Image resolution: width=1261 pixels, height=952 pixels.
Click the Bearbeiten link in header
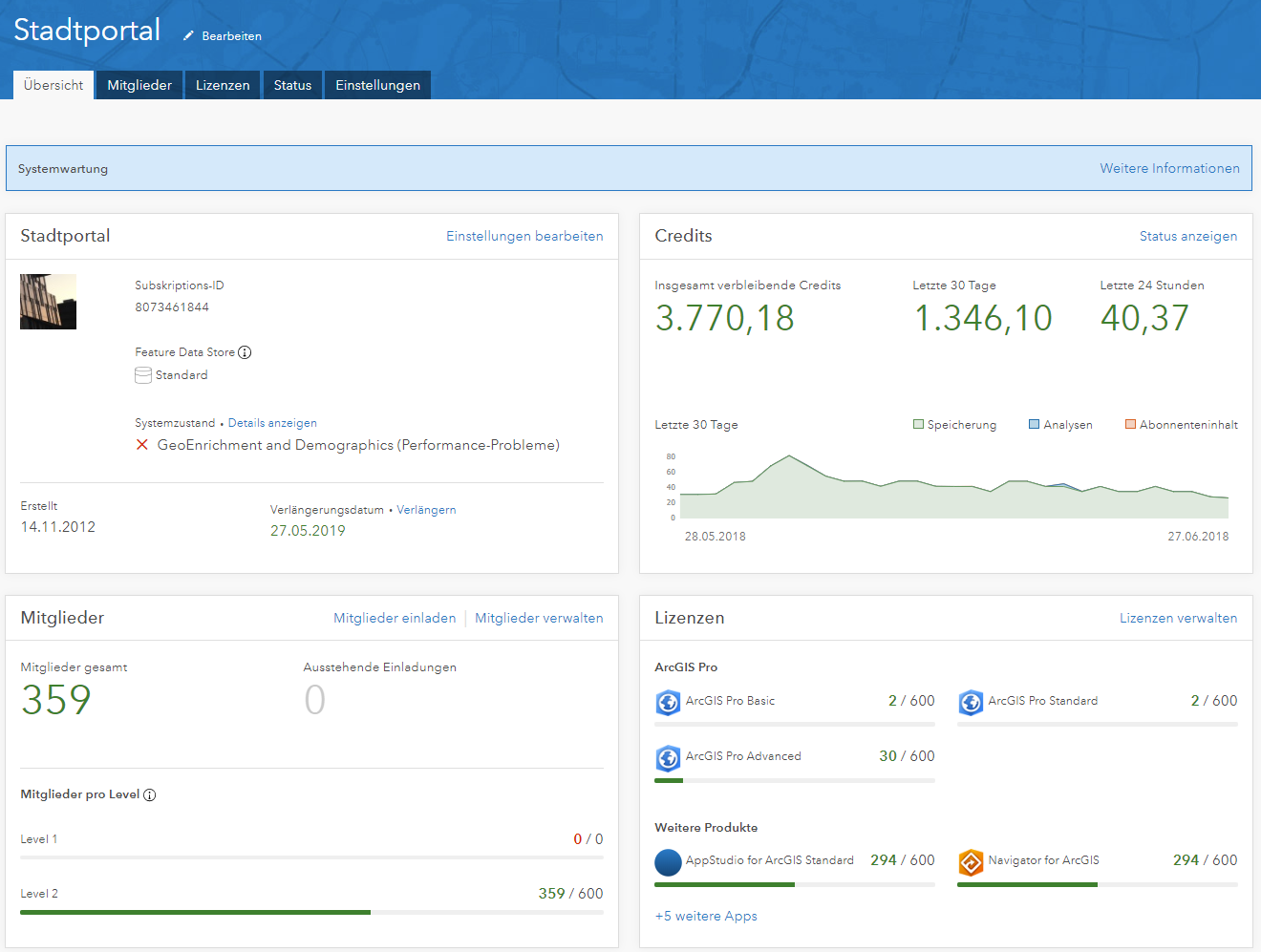click(231, 36)
